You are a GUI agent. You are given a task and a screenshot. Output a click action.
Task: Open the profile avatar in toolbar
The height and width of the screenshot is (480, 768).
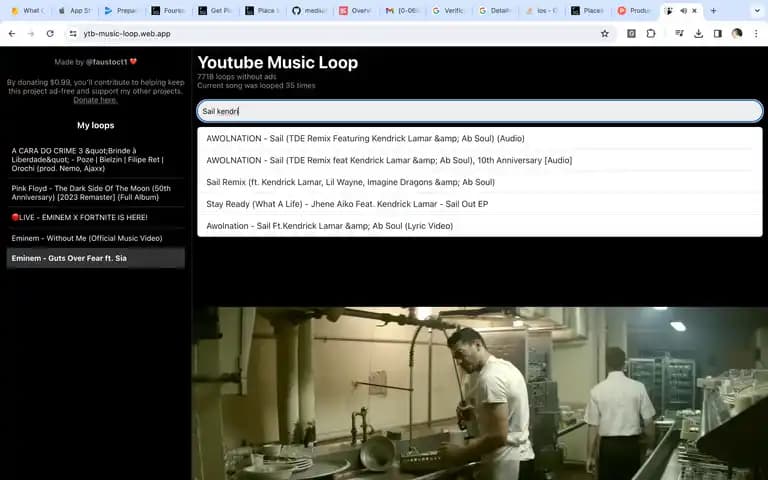coord(737,33)
